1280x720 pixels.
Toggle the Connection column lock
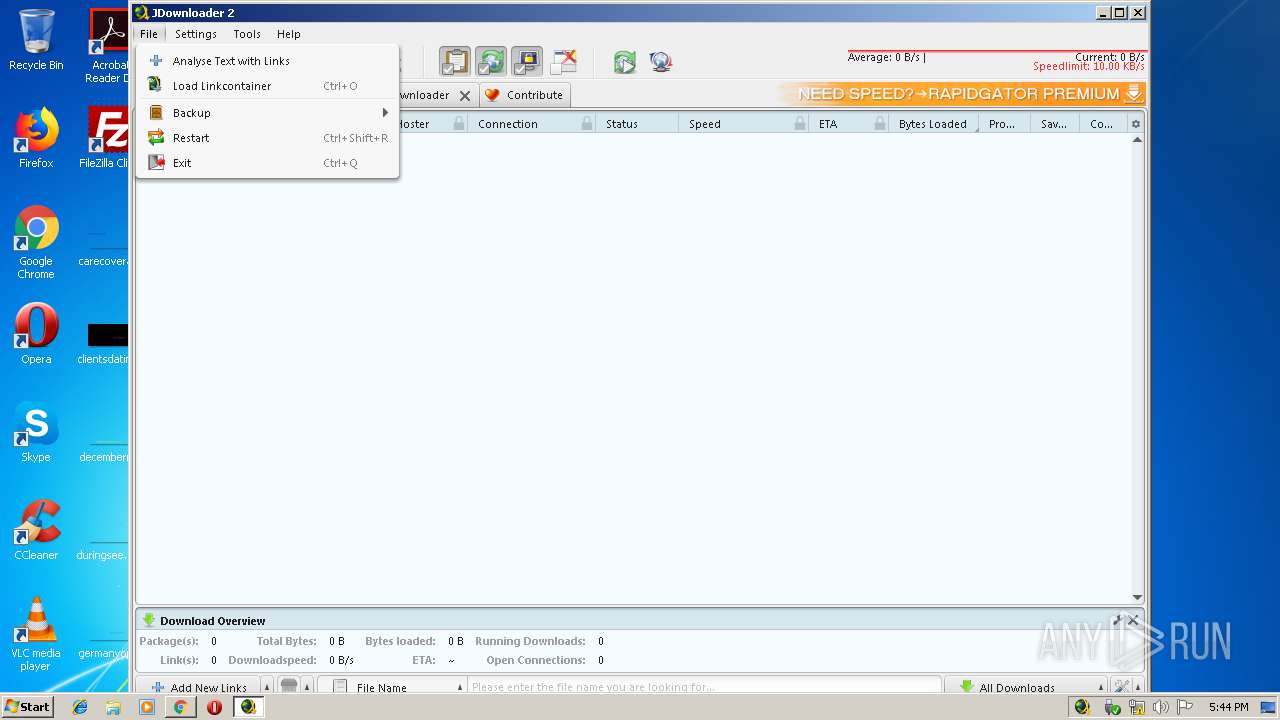click(587, 124)
